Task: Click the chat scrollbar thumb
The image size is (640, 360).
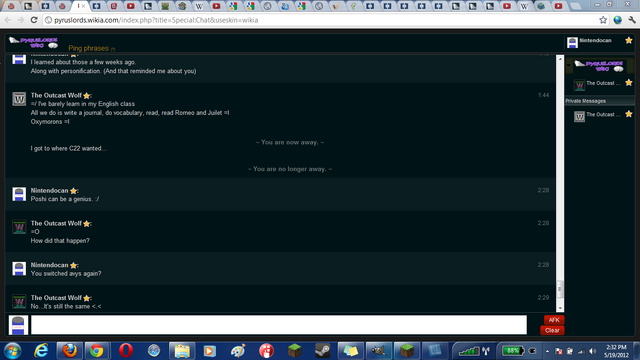Action: pos(560,289)
